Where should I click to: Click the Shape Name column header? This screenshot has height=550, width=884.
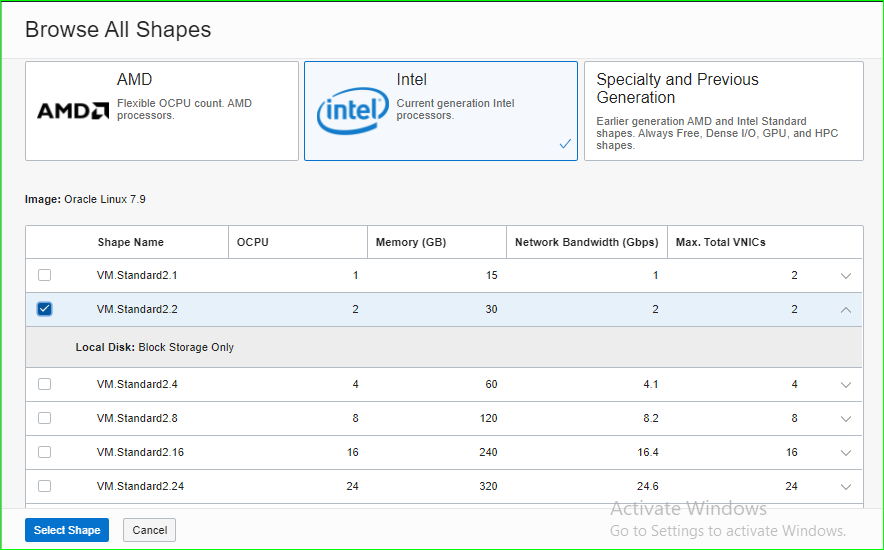pyautogui.click(x=130, y=242)
